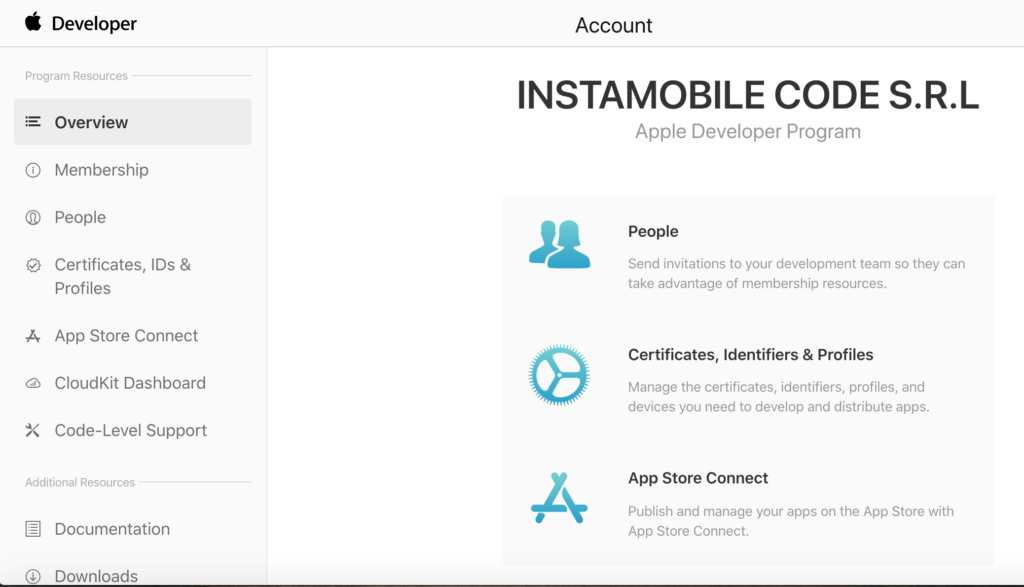Click the Membership info icon
Viewport: 1024px width, 587px height.
33,170
